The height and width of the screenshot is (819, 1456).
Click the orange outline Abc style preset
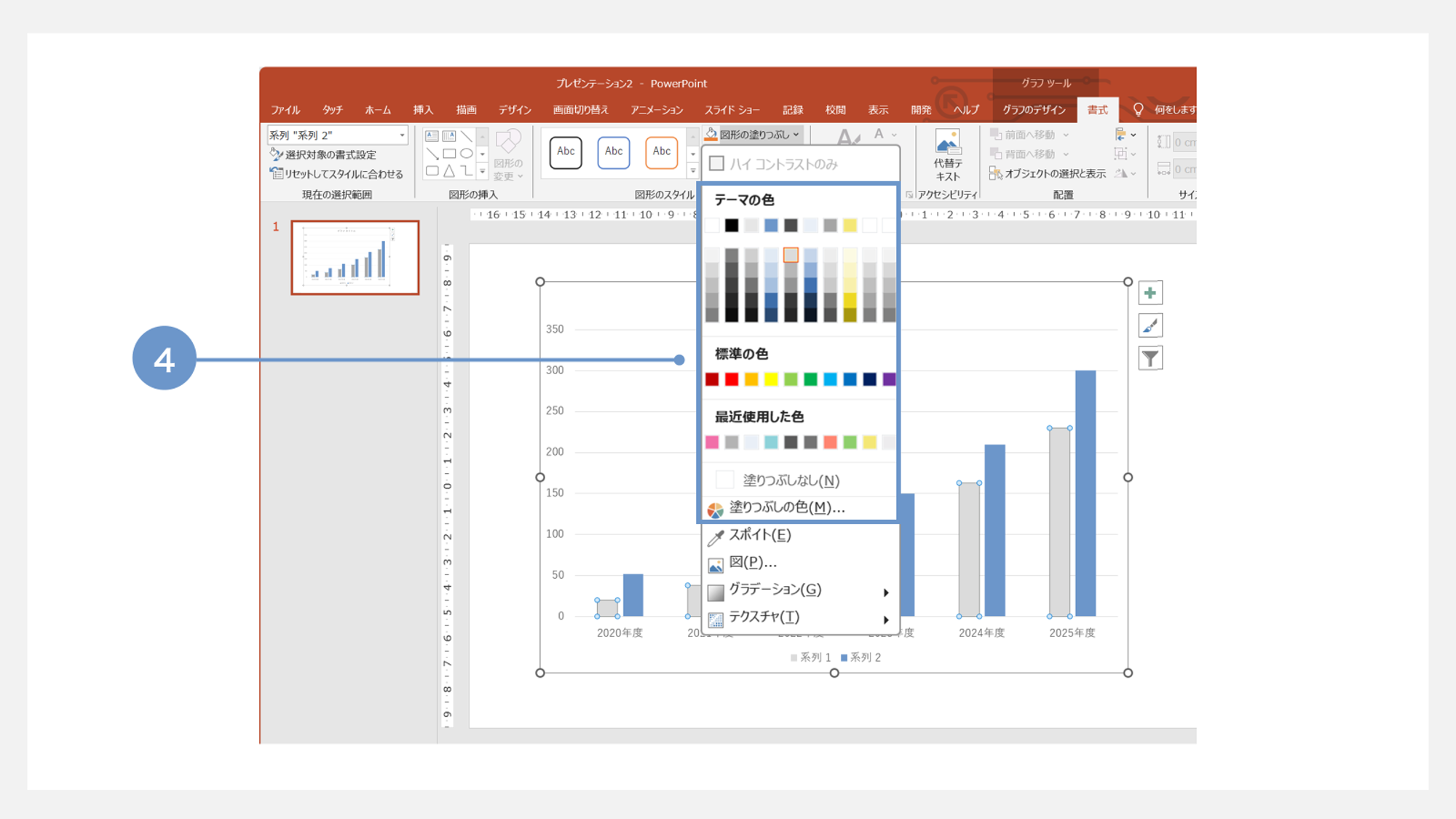(662, 152)
